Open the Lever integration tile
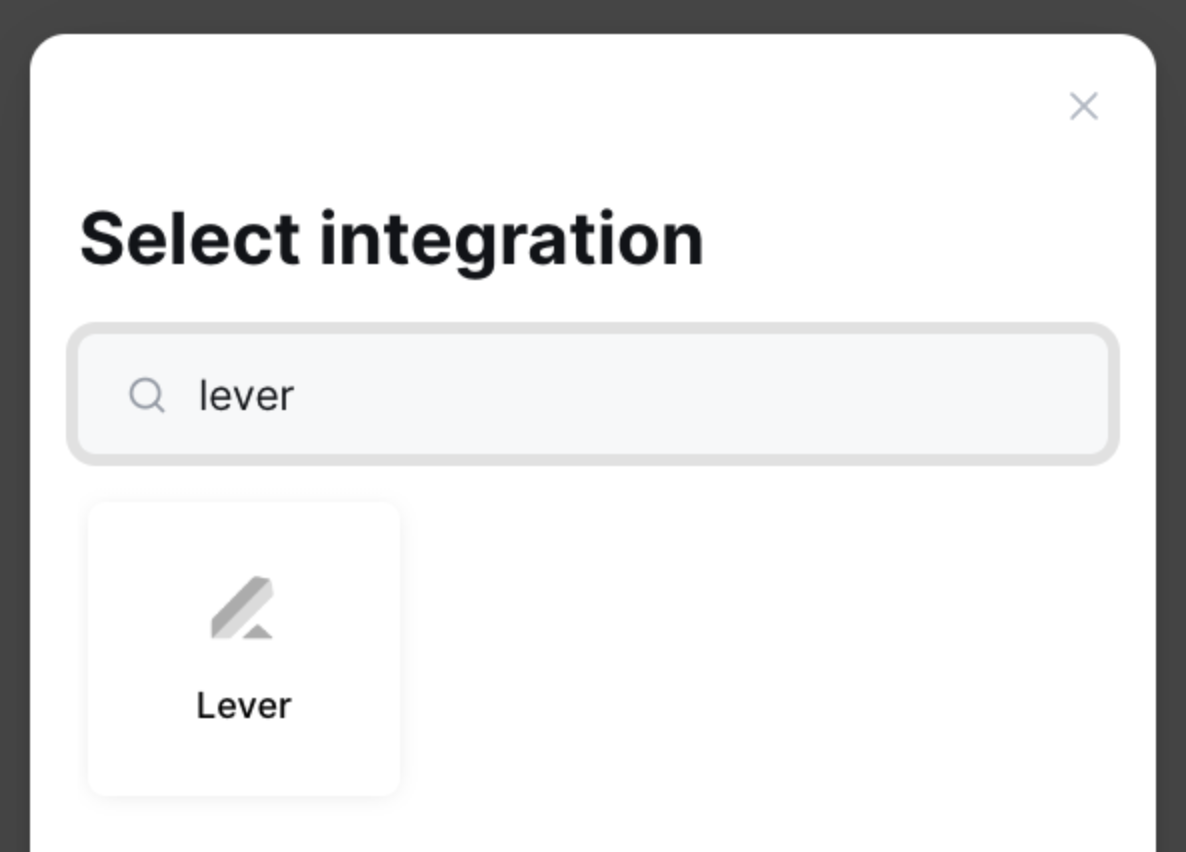 pyautogui.click(x=244, y=648)
